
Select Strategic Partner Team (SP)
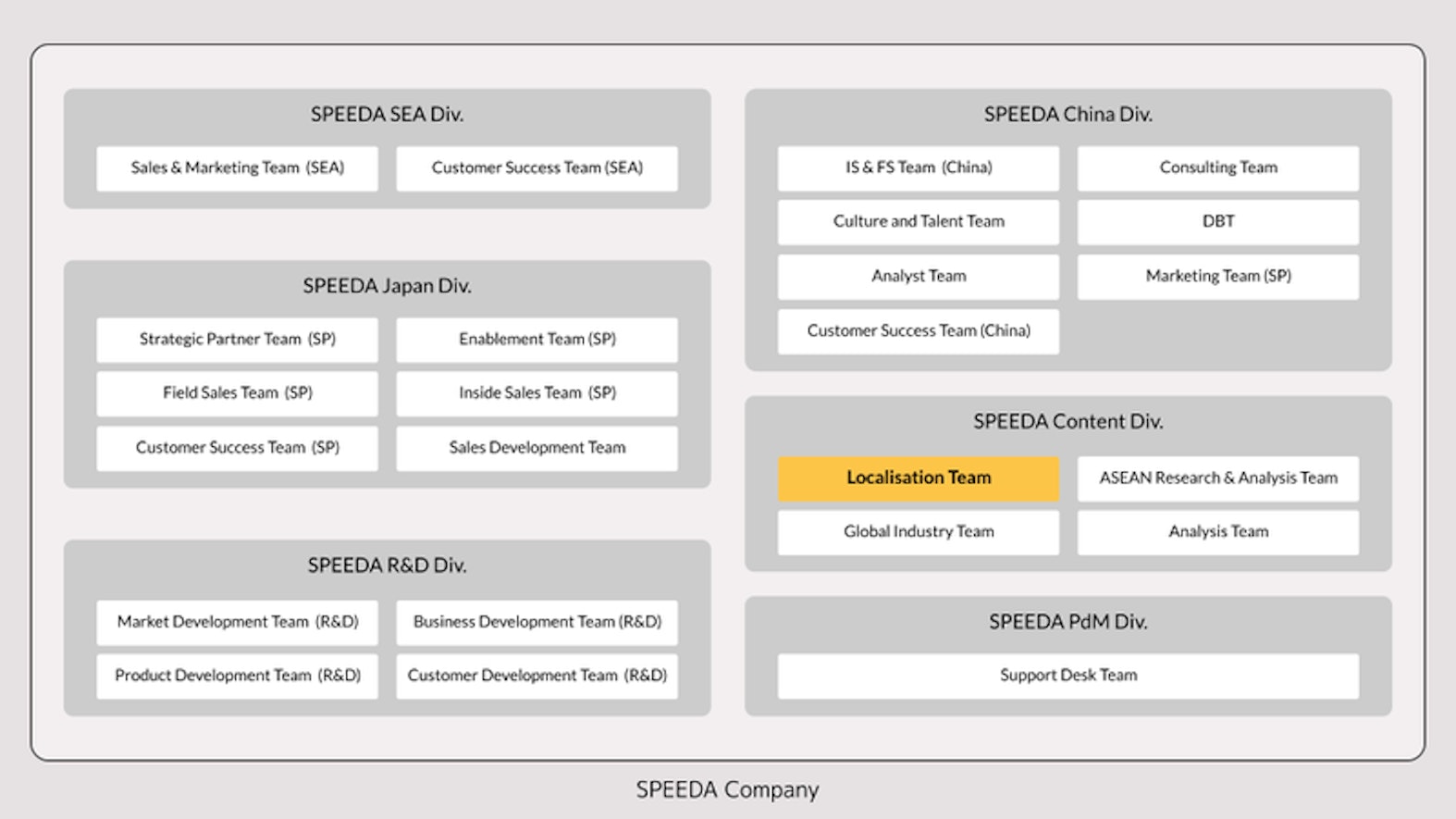pos(237,340)
